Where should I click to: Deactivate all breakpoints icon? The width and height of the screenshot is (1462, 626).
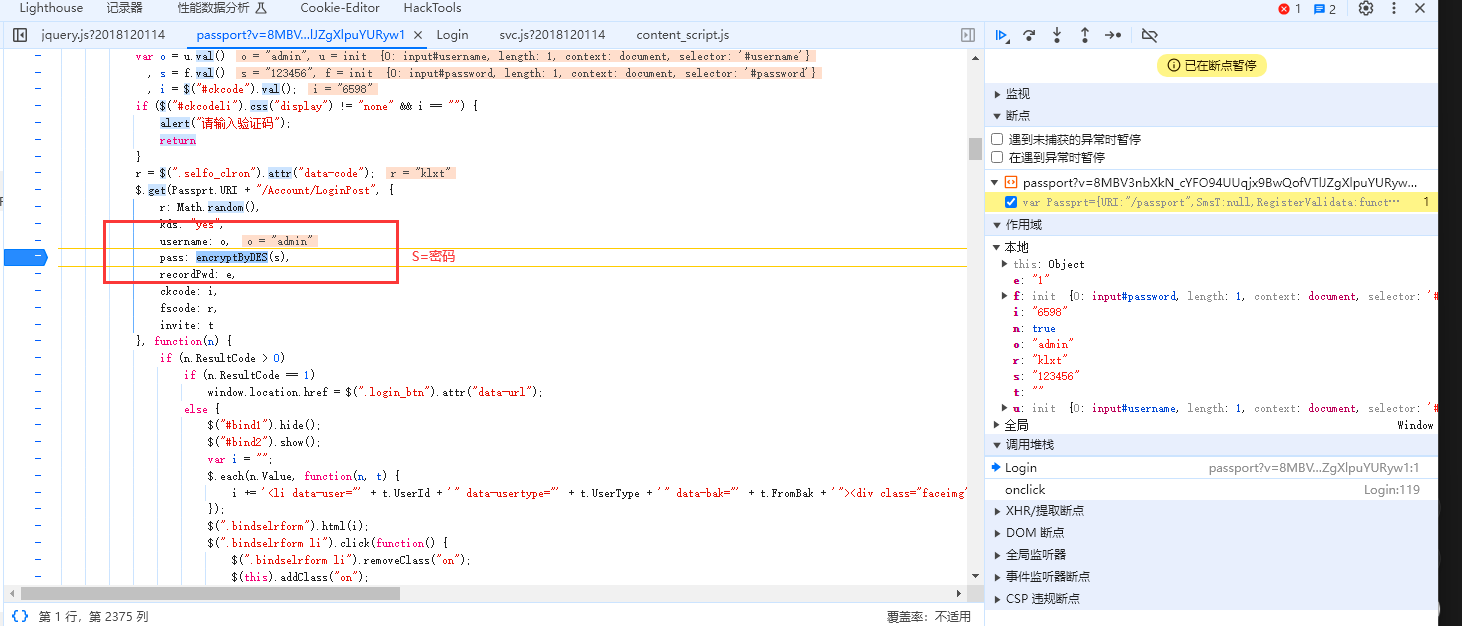[1149, 35]
